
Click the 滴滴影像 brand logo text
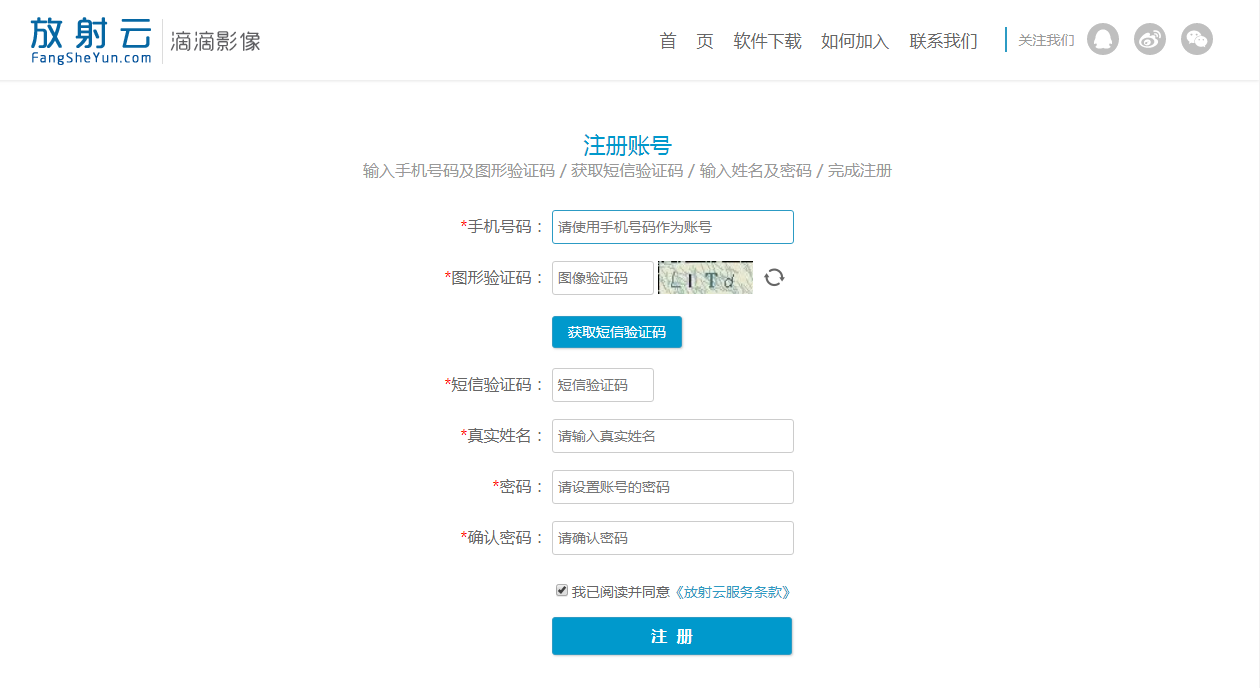(215, 41)
